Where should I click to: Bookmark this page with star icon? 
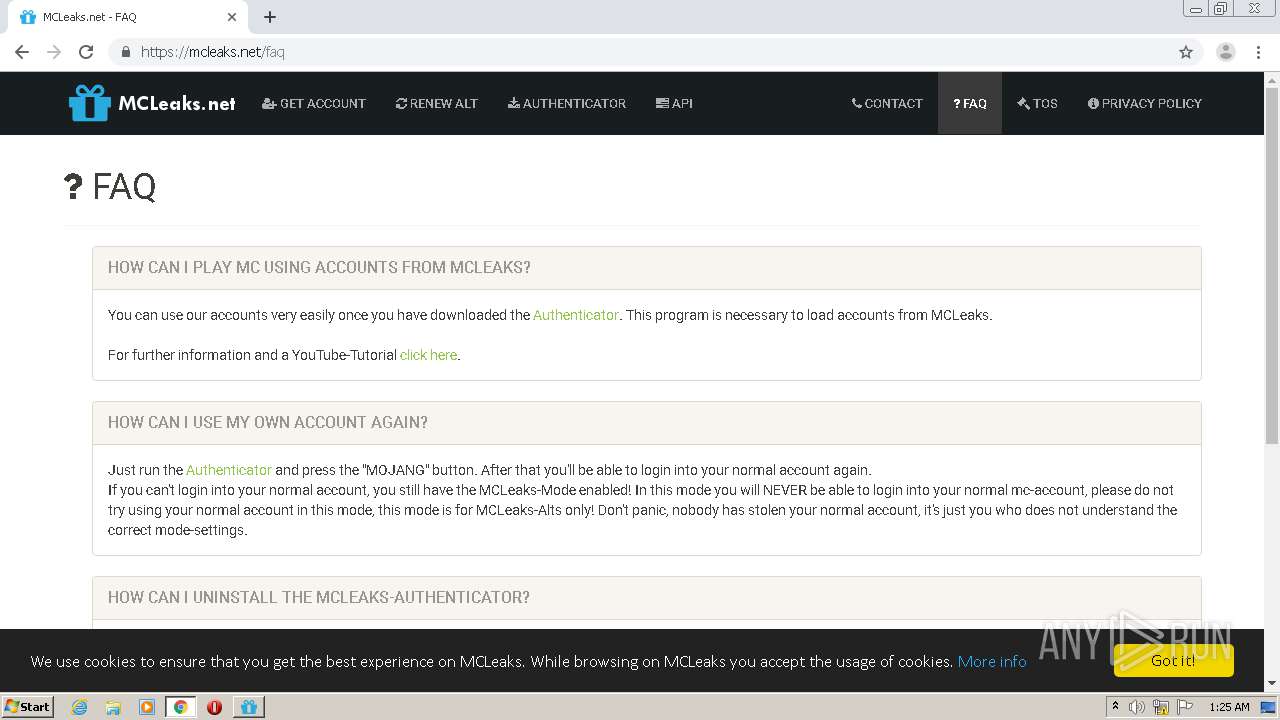coord(1186,52)
